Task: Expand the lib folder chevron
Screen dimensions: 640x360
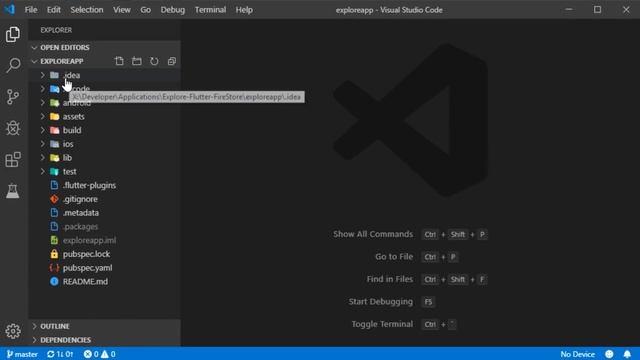Action: pos(43,158)
